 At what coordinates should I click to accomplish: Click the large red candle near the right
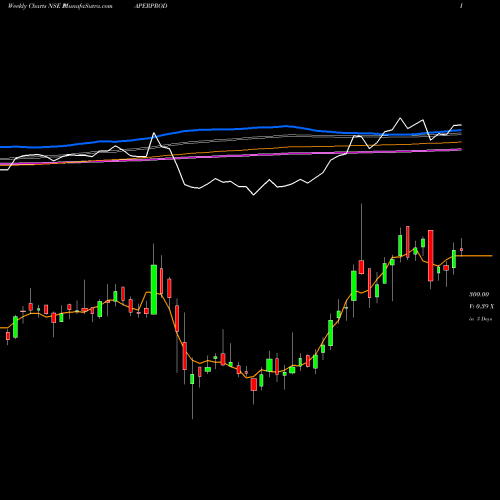[x=431, y=255]
